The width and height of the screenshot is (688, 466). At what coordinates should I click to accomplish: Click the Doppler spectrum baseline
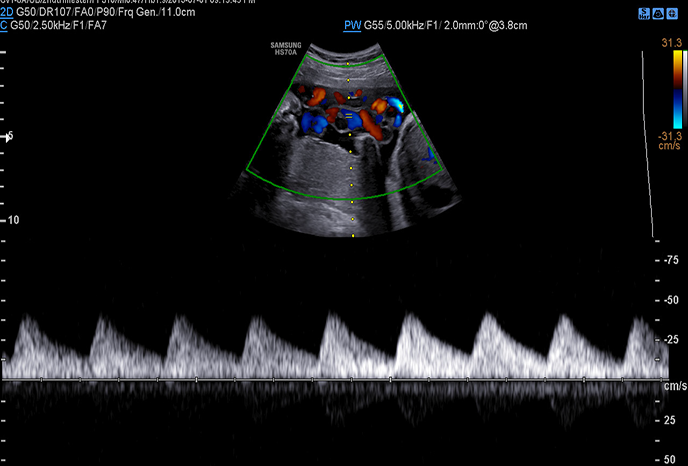[330, 379]
